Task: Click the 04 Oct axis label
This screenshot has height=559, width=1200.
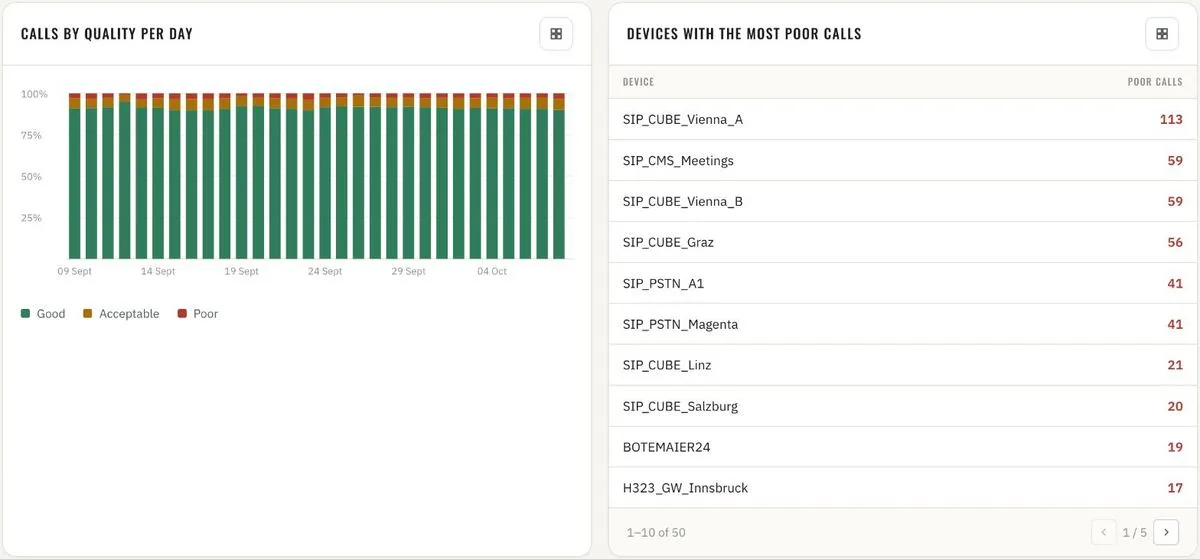Action: coord(492,271)
